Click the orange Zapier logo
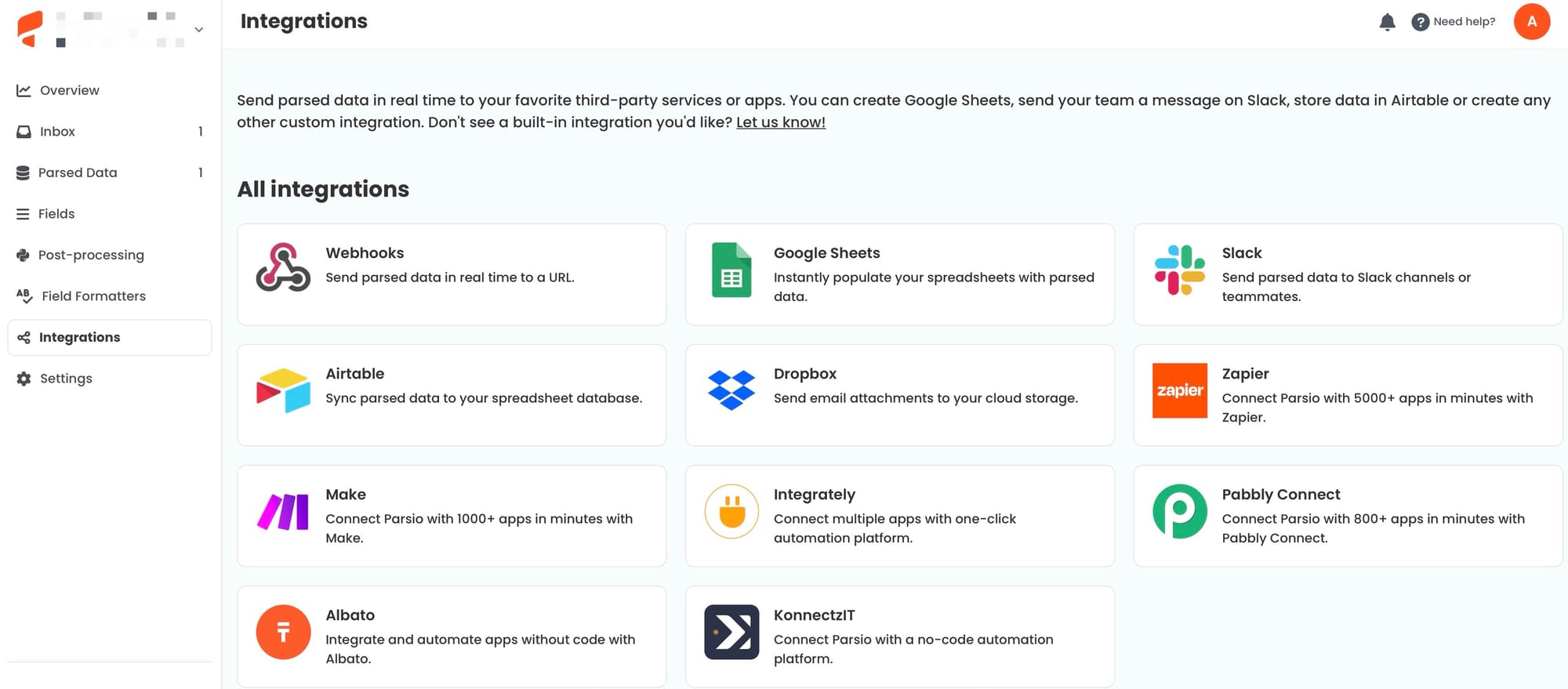Screen dimensions: 1568x689 (x=1179, y=390)
